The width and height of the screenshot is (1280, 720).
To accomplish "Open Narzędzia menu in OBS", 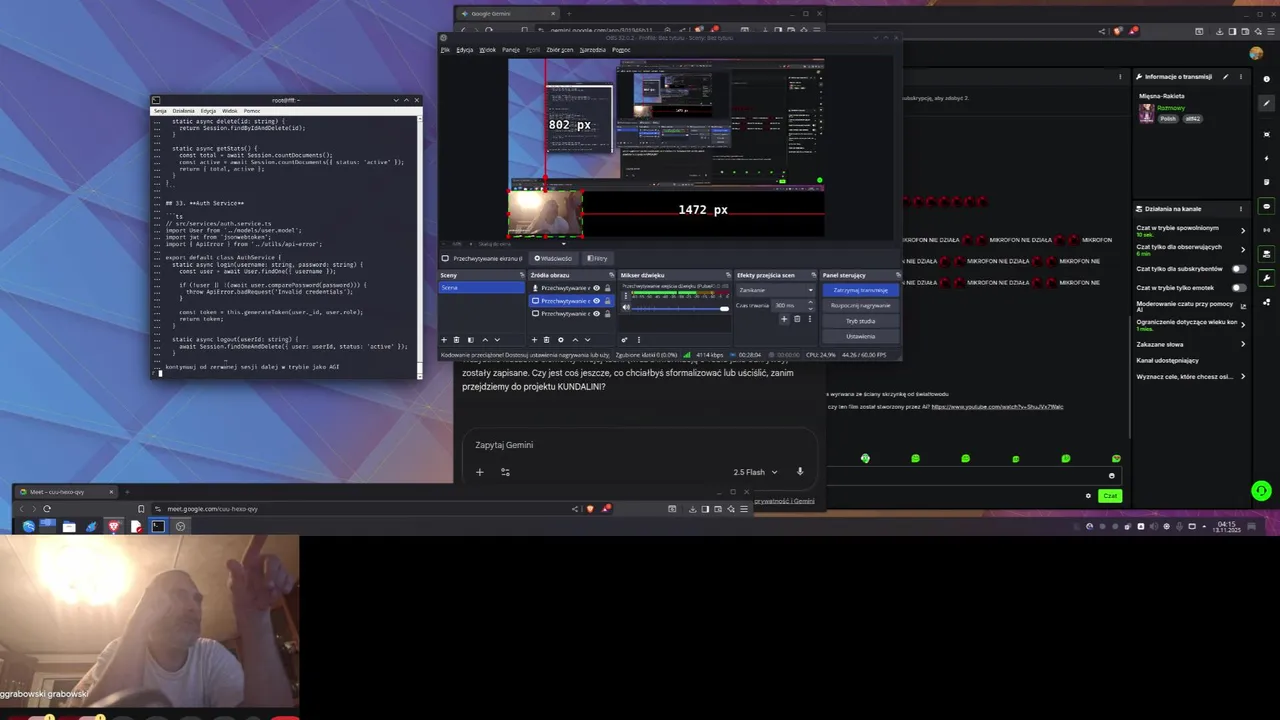I will pyautogui.click(x=592, y=50).
